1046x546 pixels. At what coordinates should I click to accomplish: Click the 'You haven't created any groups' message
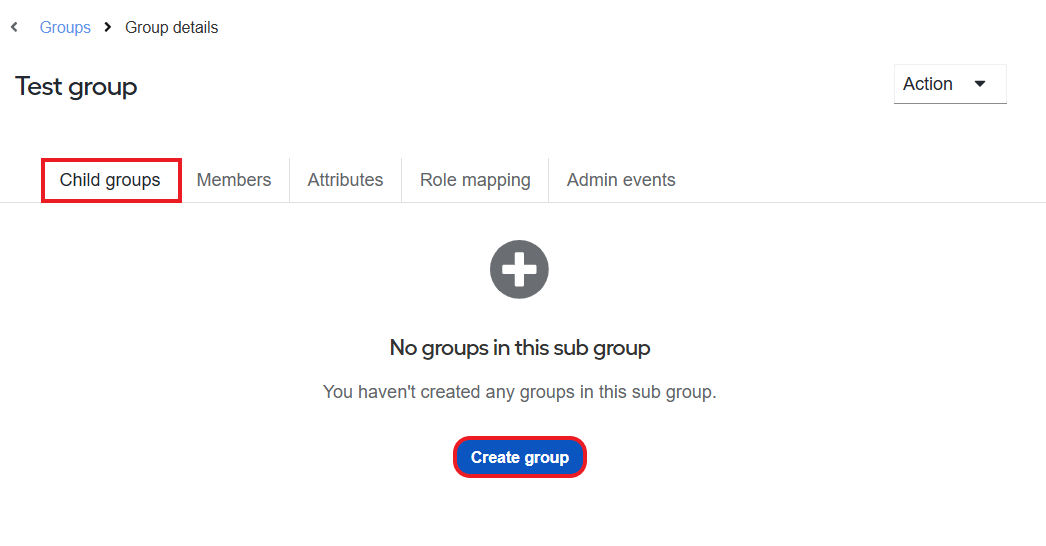(x=520, y=392)
